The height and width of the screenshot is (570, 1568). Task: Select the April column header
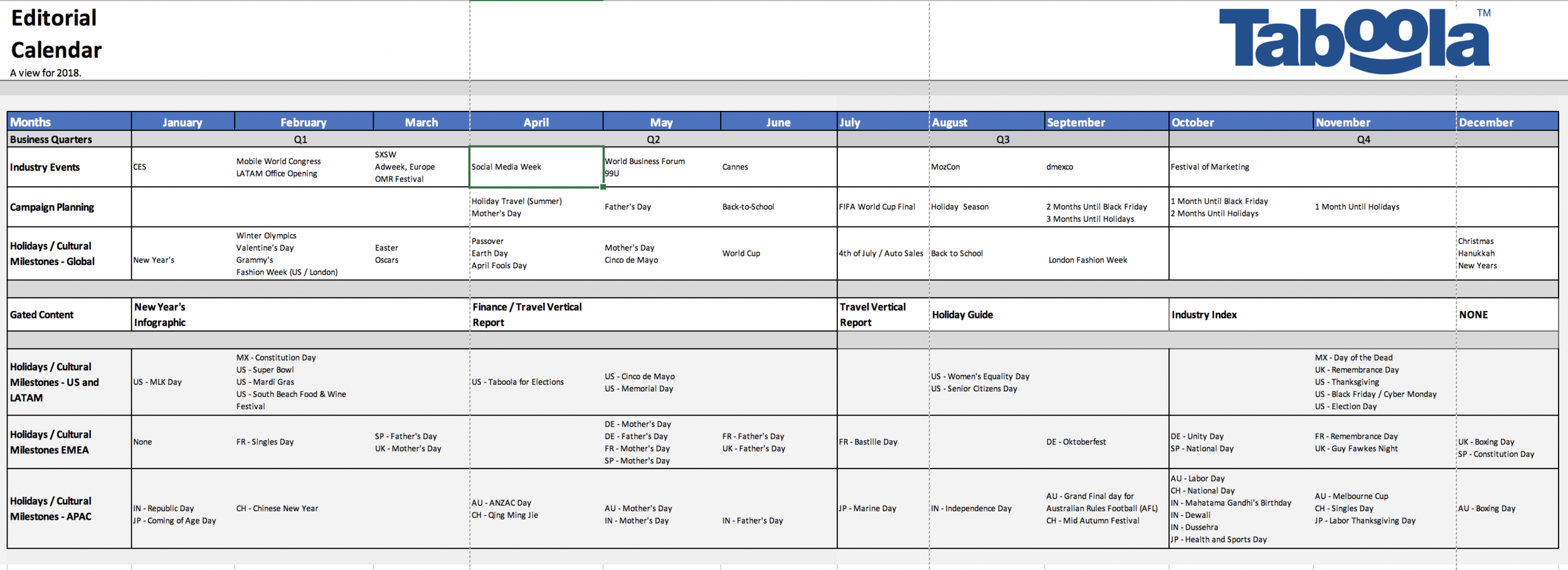[536, 122]
